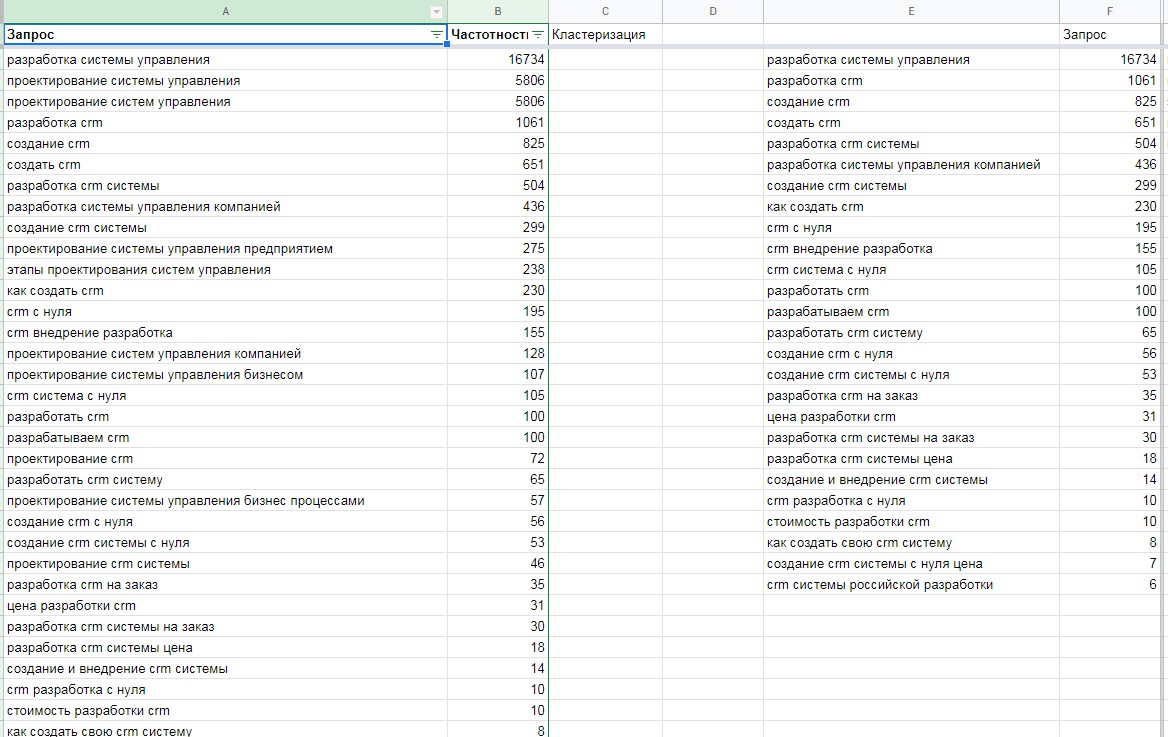Select 'создание crm системы с нуля цена' cell

click(911, 563)
